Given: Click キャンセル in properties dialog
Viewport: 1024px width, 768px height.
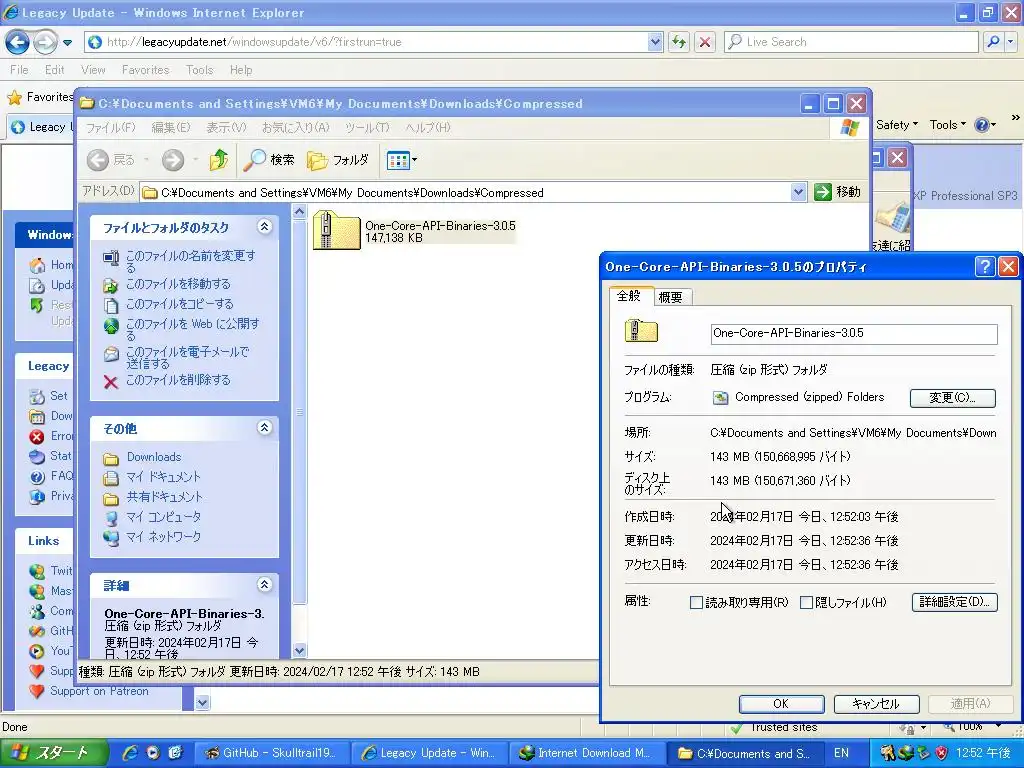Looking at the screenshot, I should coord(876,704).
